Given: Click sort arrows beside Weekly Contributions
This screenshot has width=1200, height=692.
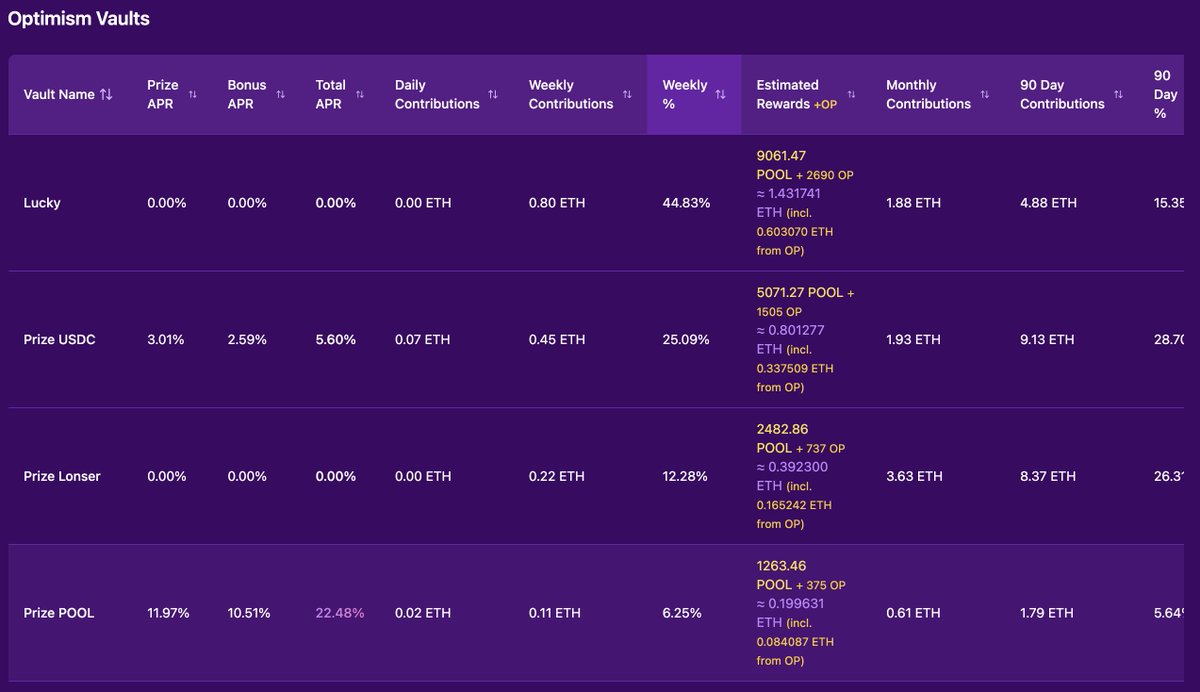Looking at the screenshot, I should pos(627,95).
